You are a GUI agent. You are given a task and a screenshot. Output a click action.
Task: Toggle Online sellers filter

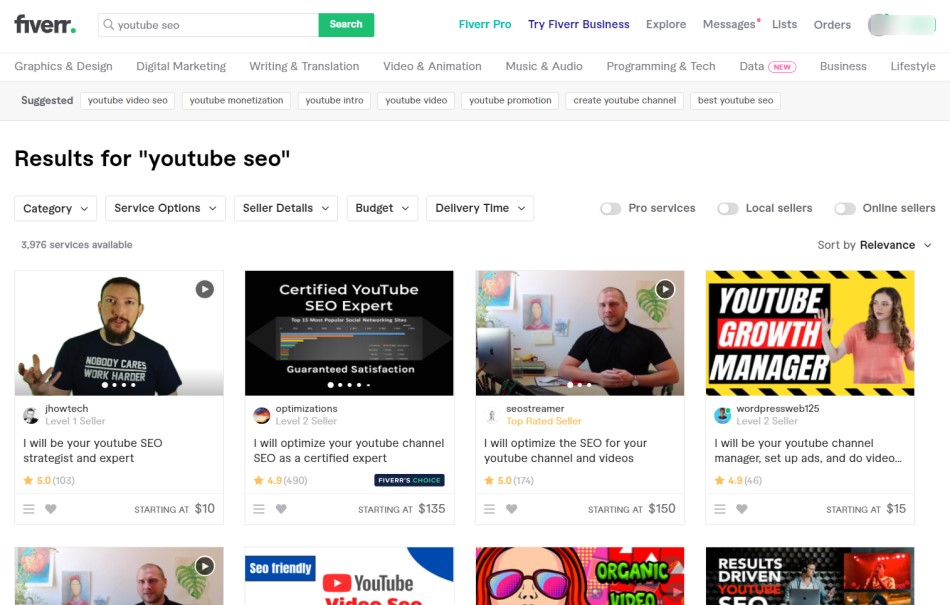845,209
